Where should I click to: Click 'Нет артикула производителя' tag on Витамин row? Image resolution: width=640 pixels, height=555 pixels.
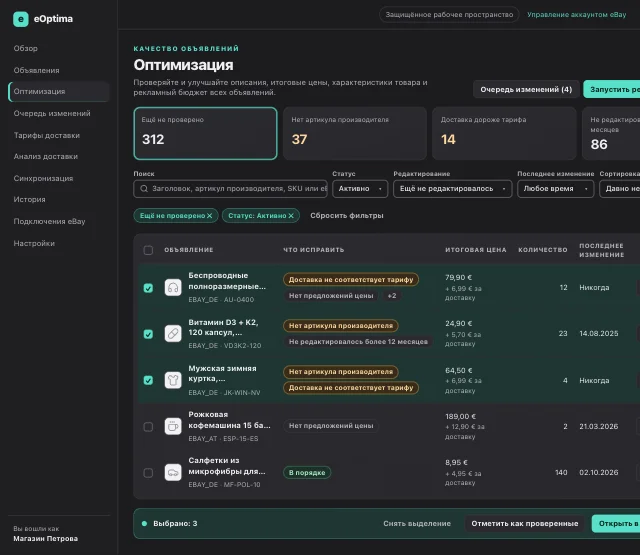[x=341, y=326]
